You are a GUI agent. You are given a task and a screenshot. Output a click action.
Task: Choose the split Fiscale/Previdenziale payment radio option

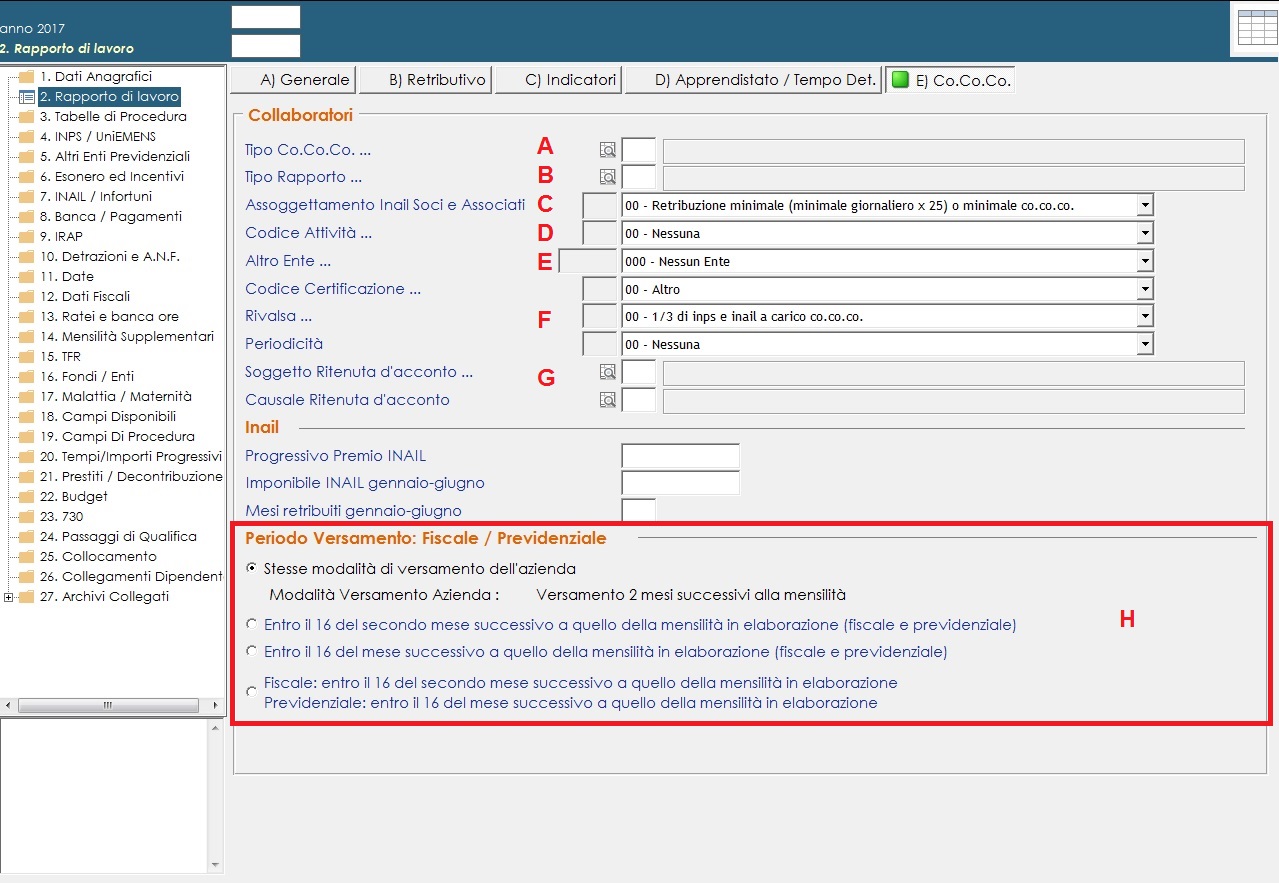(251, 692)
